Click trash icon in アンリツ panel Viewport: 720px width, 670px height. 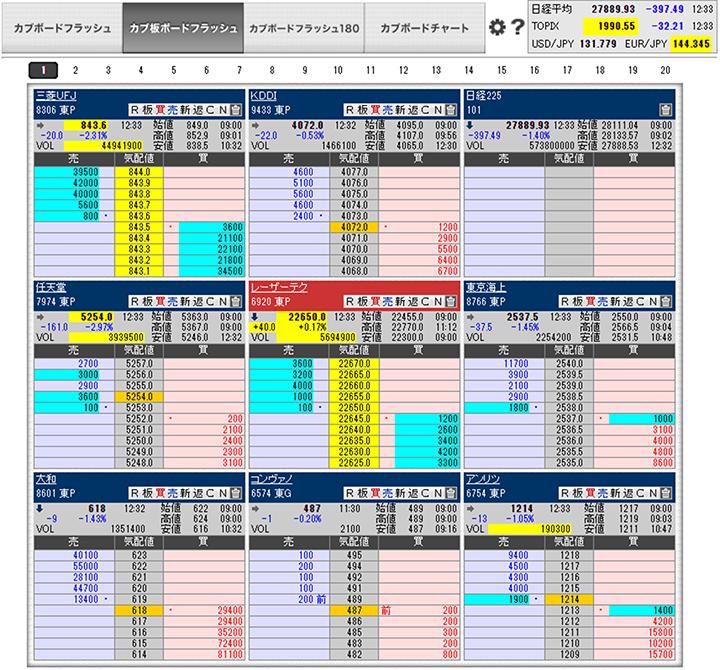(665, 493)
